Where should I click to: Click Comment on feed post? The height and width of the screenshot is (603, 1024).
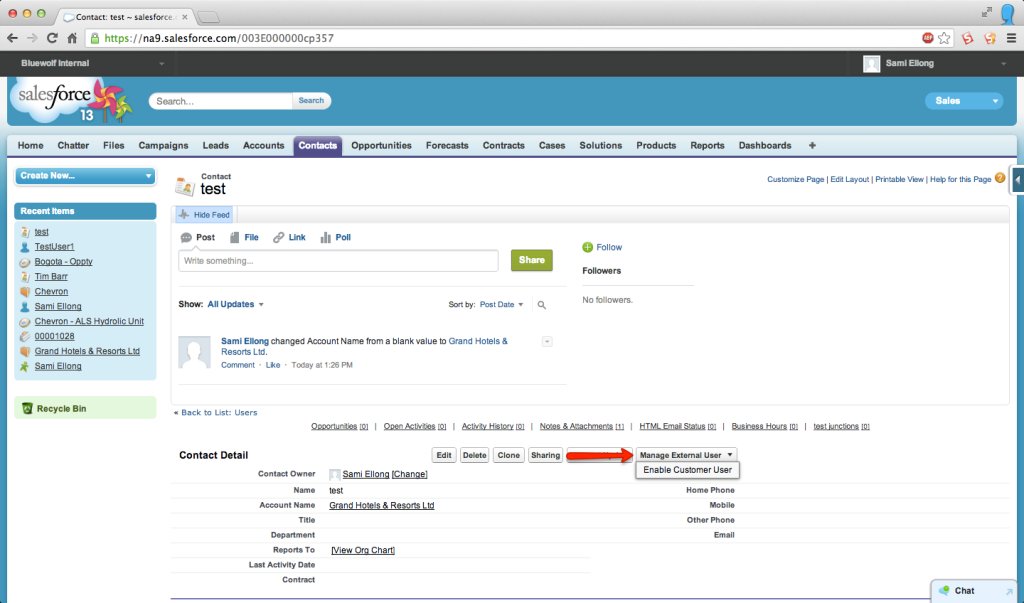point(238,365)
